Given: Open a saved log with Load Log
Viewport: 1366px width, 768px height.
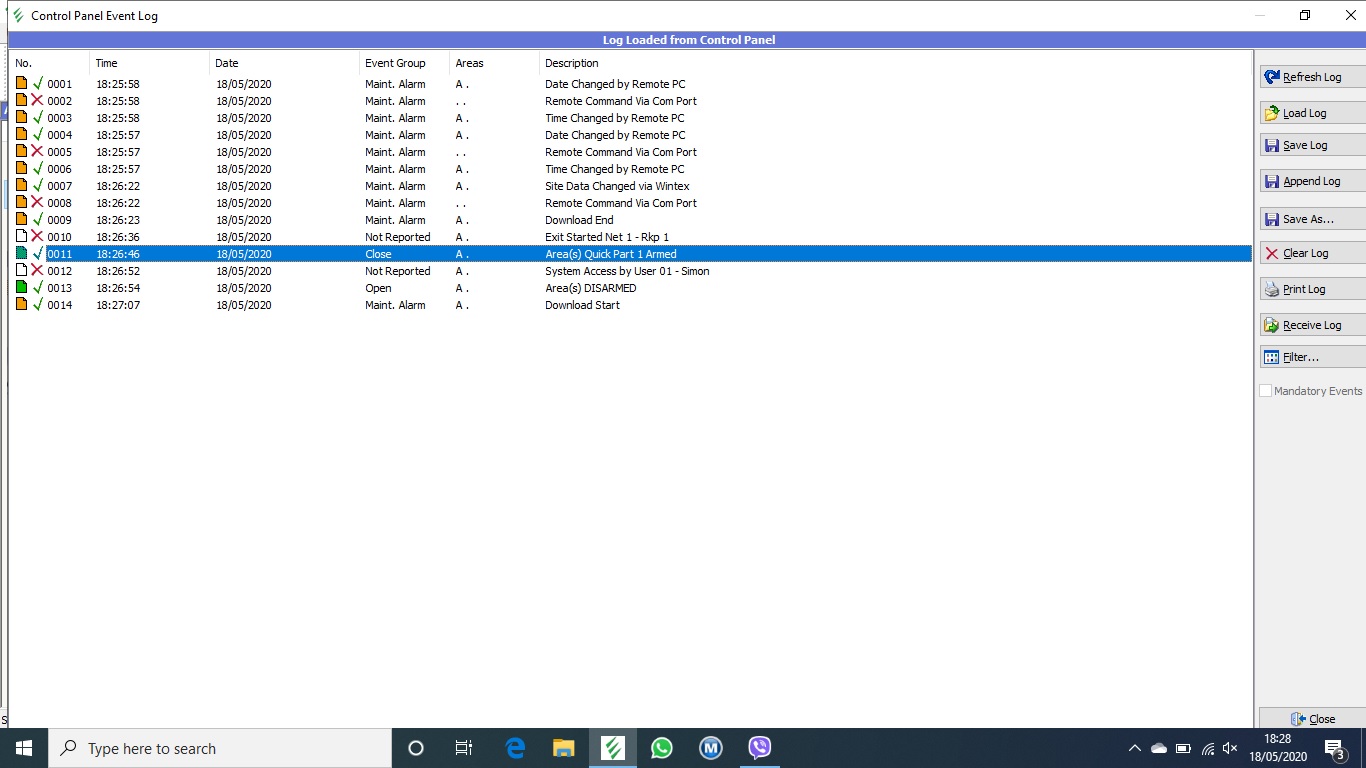Looking at the screenshot, I should (x=1311, y=113).
